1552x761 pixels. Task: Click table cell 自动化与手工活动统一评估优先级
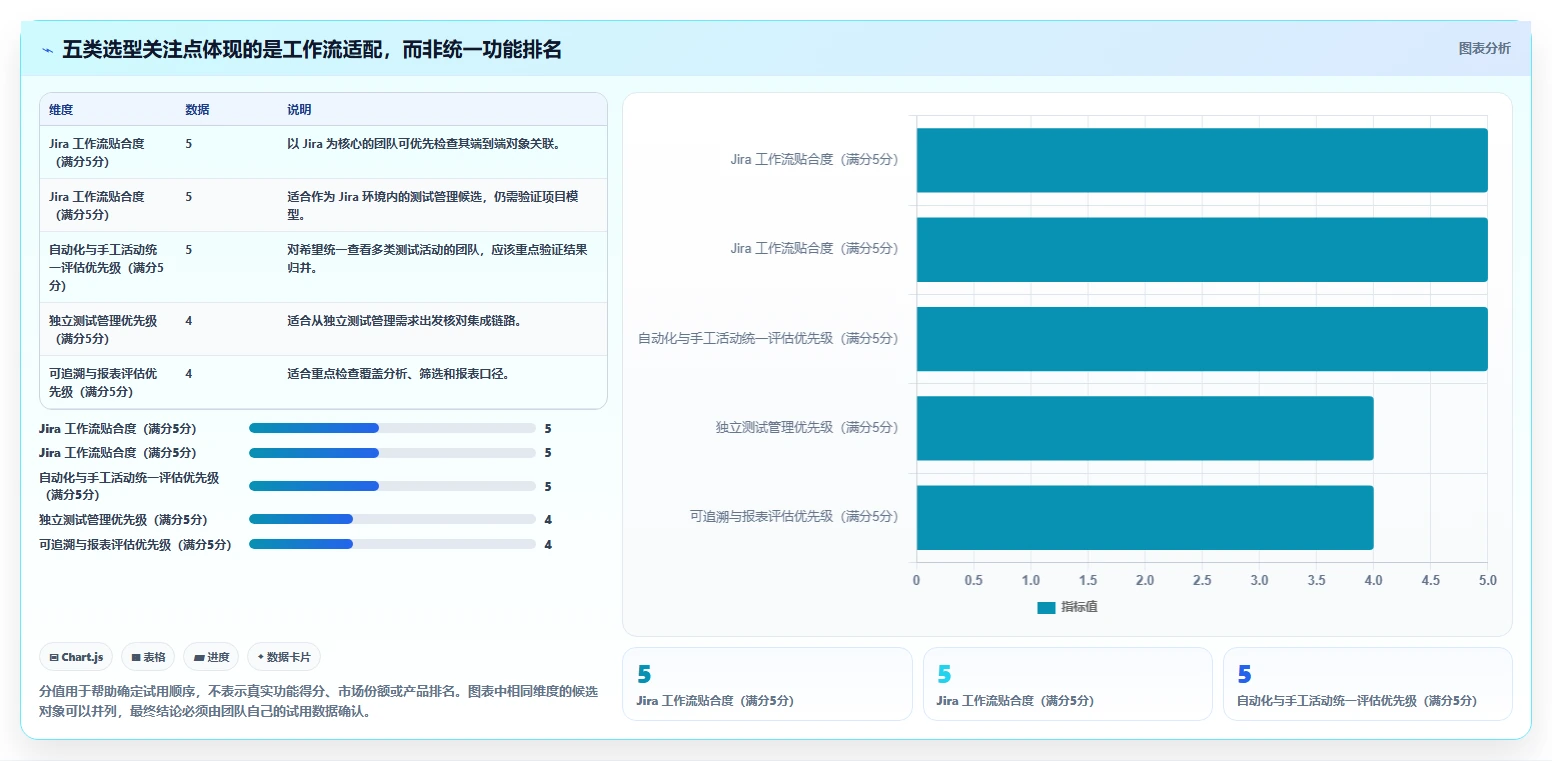[107, 267]
